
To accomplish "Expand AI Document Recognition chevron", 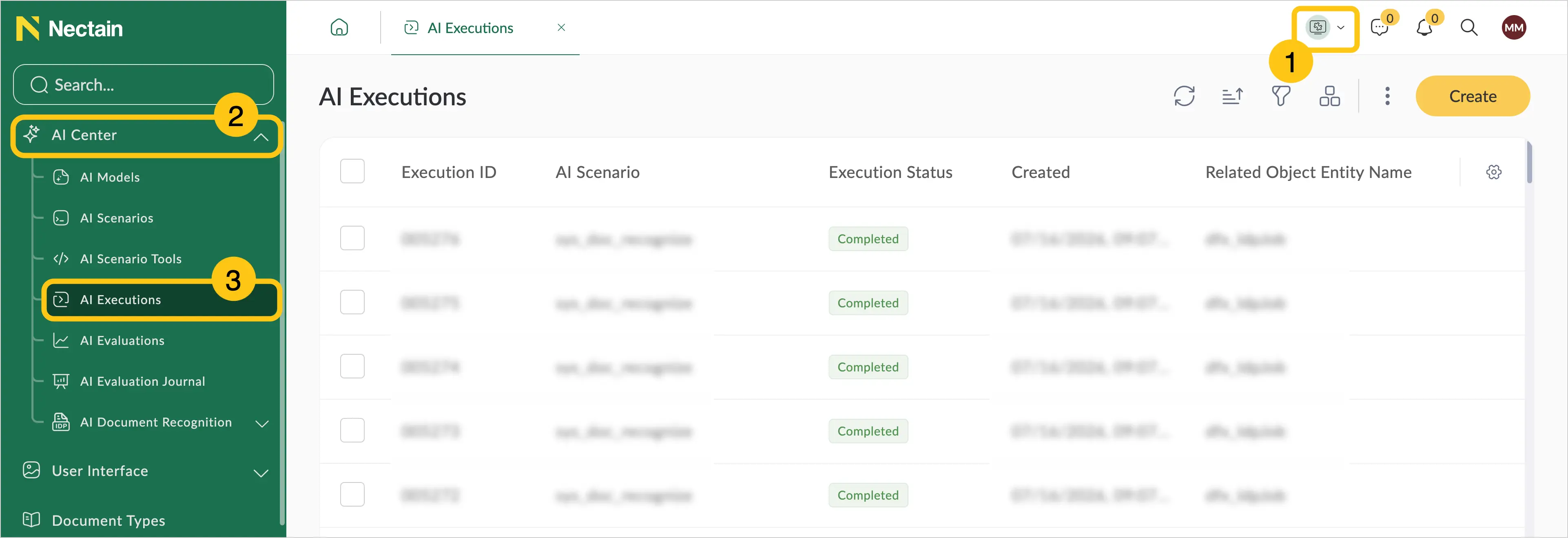I will pos(262,423).
